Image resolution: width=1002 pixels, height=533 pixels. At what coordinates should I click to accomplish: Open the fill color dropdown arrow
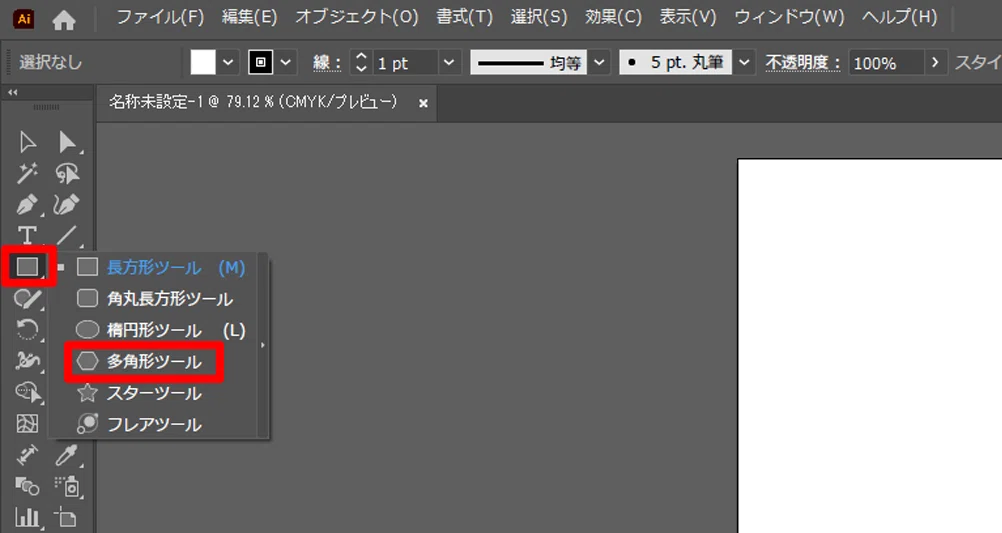click(228, 63)
